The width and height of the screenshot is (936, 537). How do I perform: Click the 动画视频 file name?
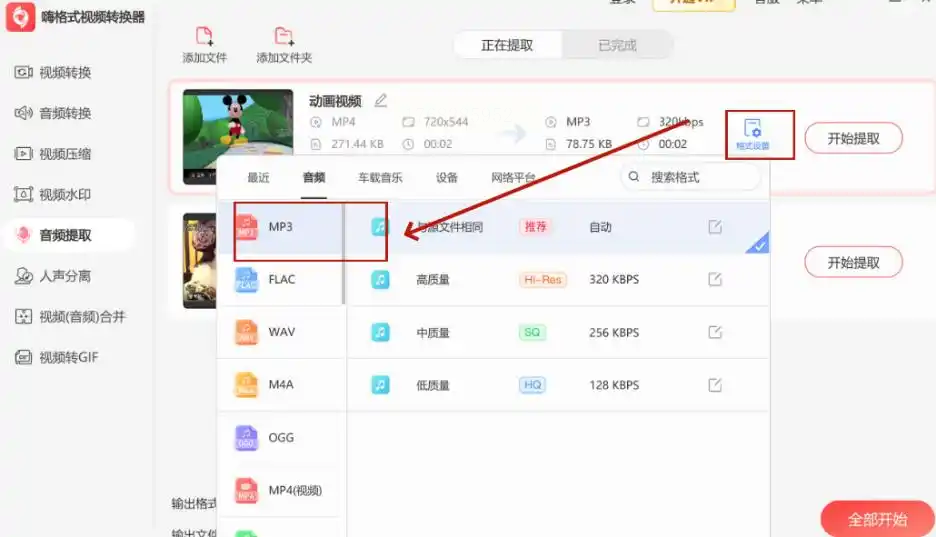(x=335, y=101)
